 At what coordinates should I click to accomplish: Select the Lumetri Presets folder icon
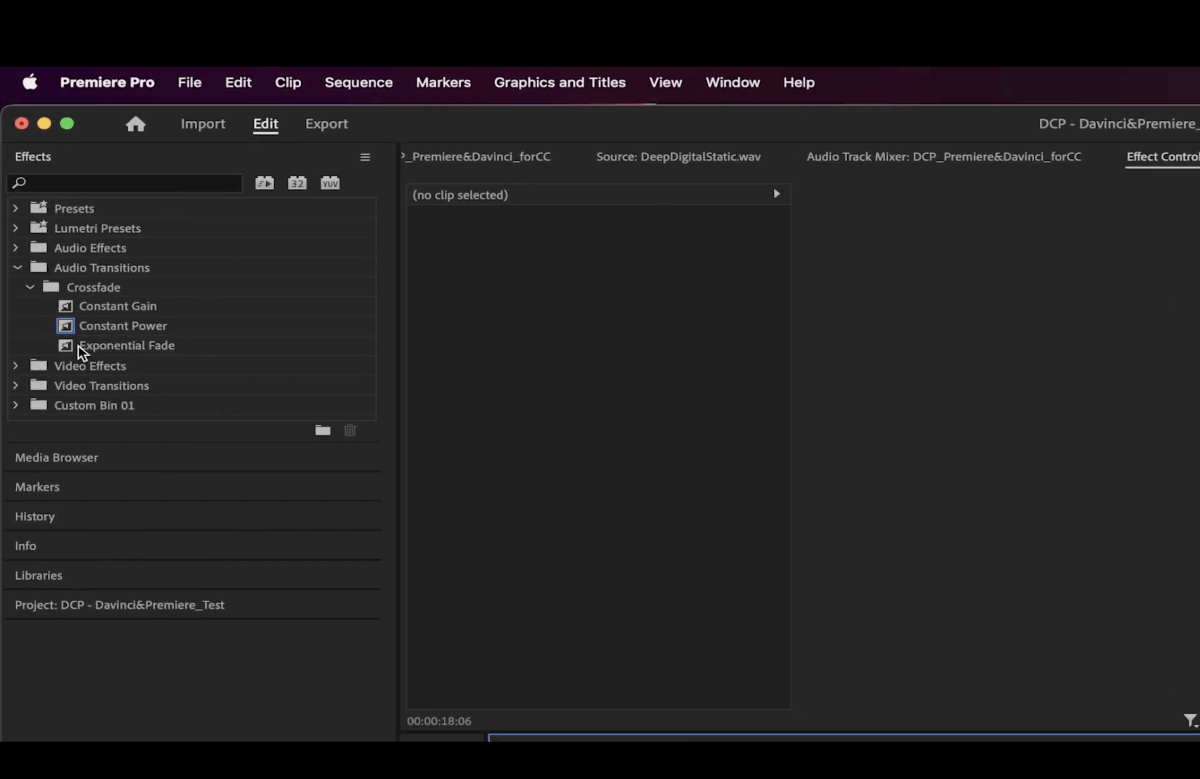pos(39,227)
